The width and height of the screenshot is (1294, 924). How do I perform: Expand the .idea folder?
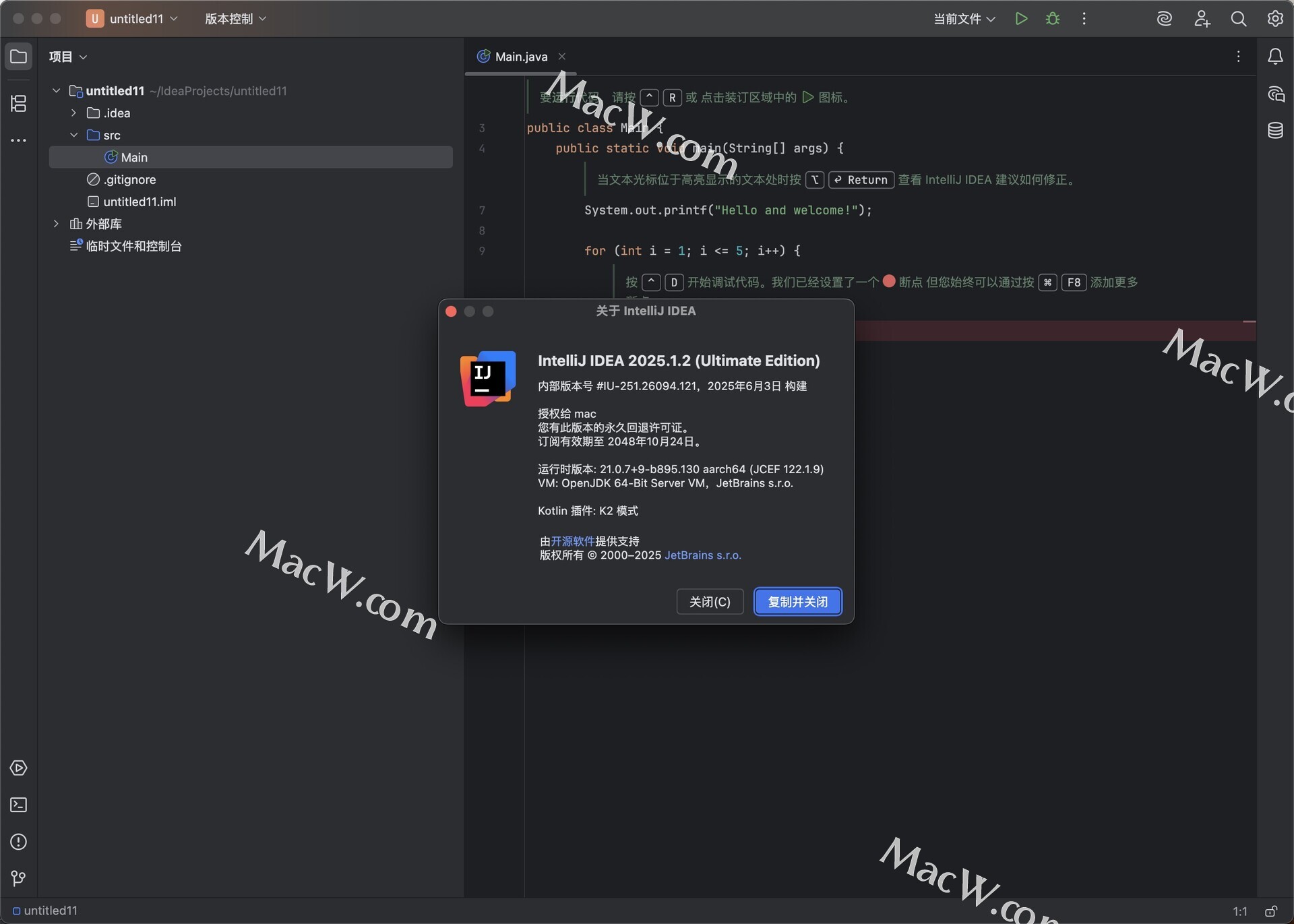pyautogui.click(x=73, y=113)
